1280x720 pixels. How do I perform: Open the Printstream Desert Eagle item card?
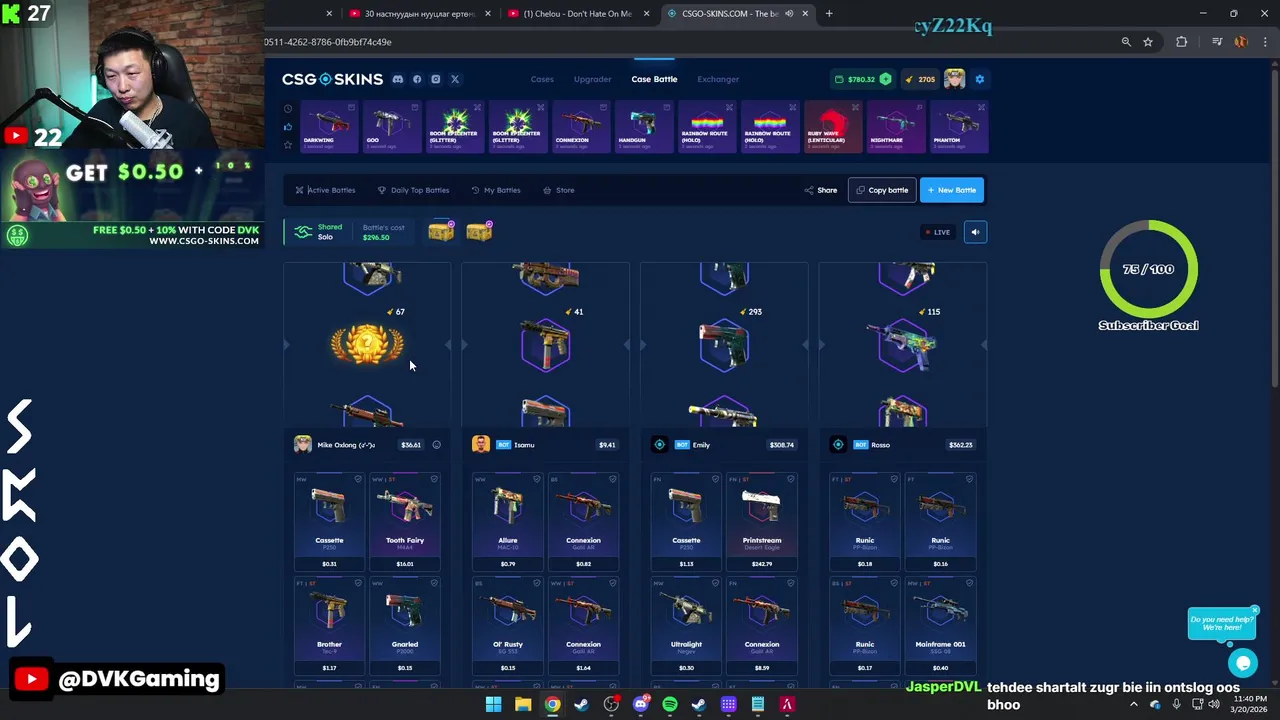(762, 522)
